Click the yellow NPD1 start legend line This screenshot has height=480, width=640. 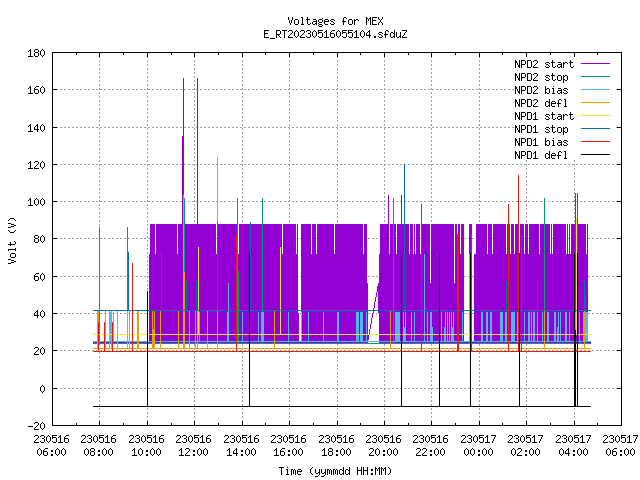(595, 116)
